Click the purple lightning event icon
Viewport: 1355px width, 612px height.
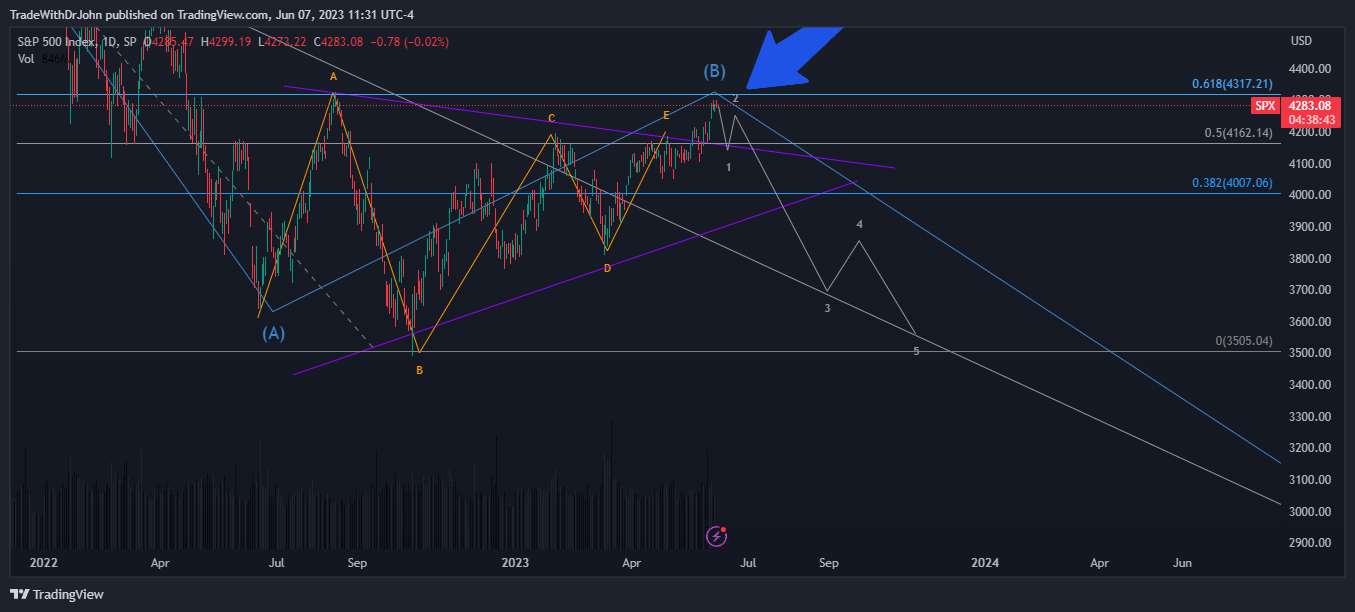pyautogui.click(x=716, y=536)
